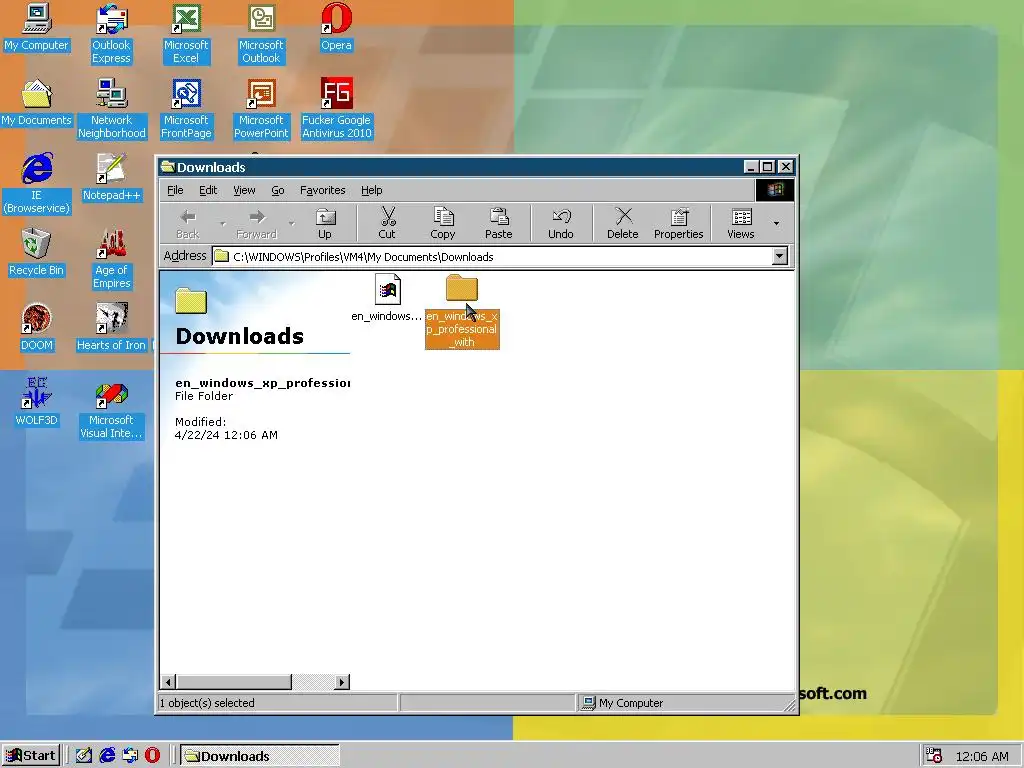This screenshot has width=1024, height=768.
Task: Click the horizontal scrollbar thumb
Action: coord(233,682)
